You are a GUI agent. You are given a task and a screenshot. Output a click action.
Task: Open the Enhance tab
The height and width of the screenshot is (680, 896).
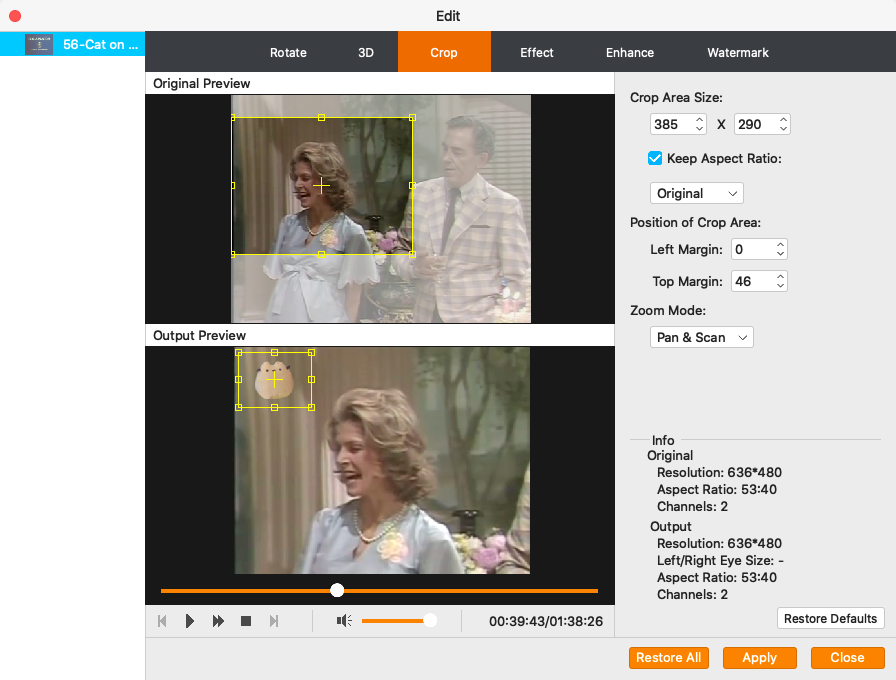630,53
